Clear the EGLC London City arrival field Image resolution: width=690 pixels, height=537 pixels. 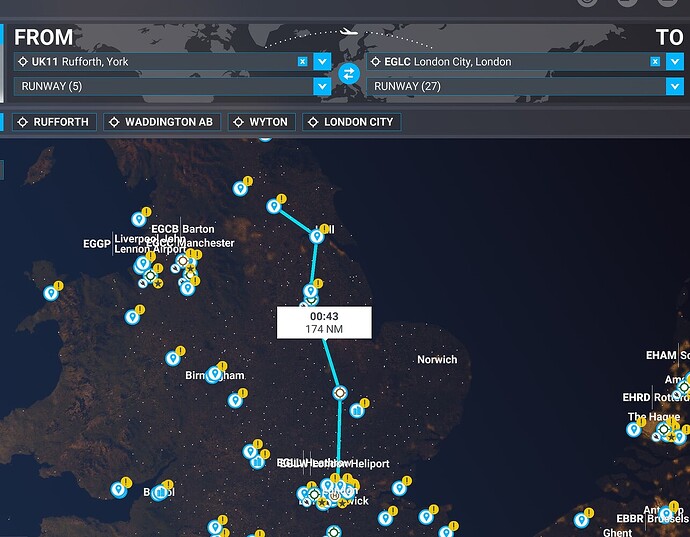(655, 62)
